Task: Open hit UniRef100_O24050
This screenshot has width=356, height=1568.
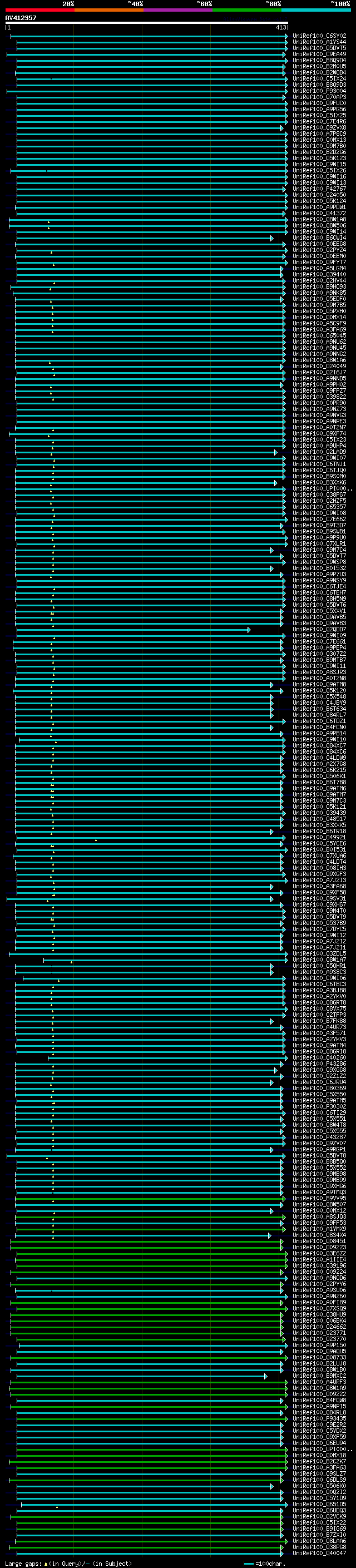Action: coord(319,195)
